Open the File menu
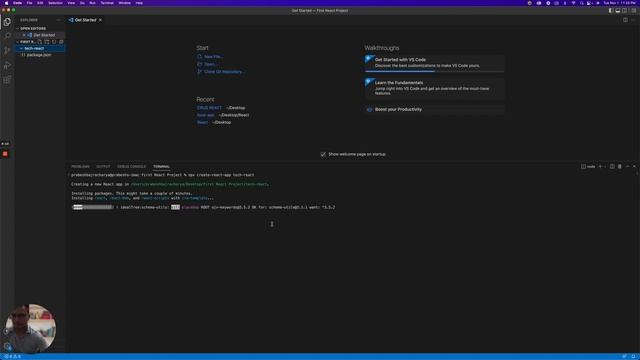The image size is (640, 360). (29, 3)
